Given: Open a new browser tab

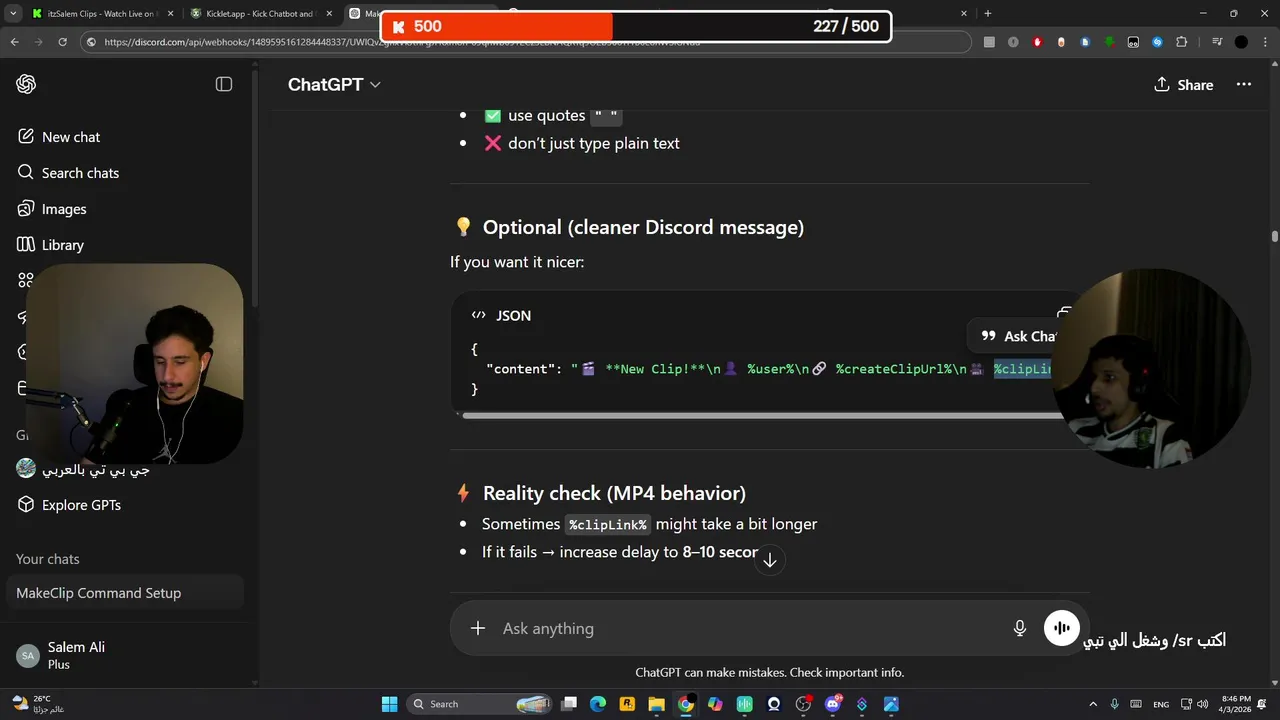Looking at the screenshot, I should coord(988,13).
